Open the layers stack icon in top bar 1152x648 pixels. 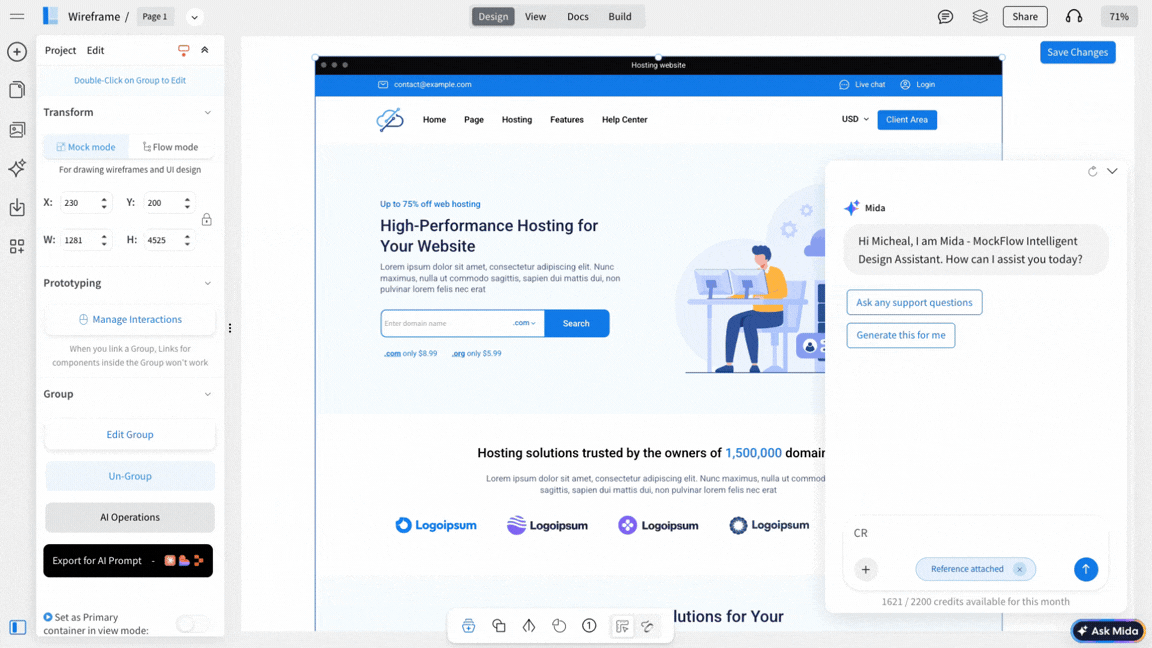point(980,17)
